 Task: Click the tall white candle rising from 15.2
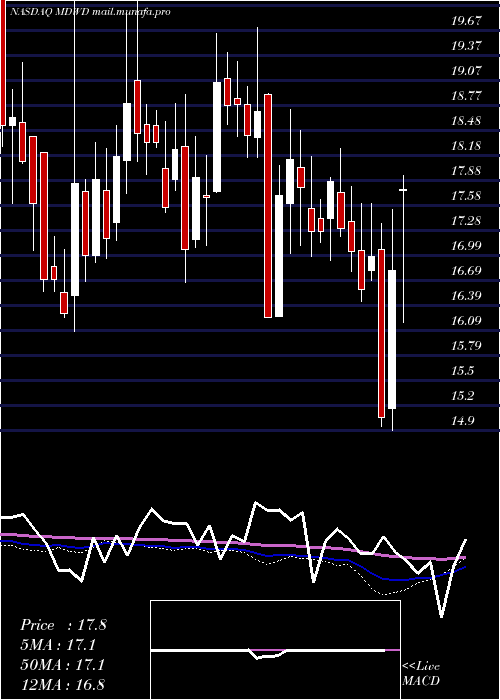point(392,339)
